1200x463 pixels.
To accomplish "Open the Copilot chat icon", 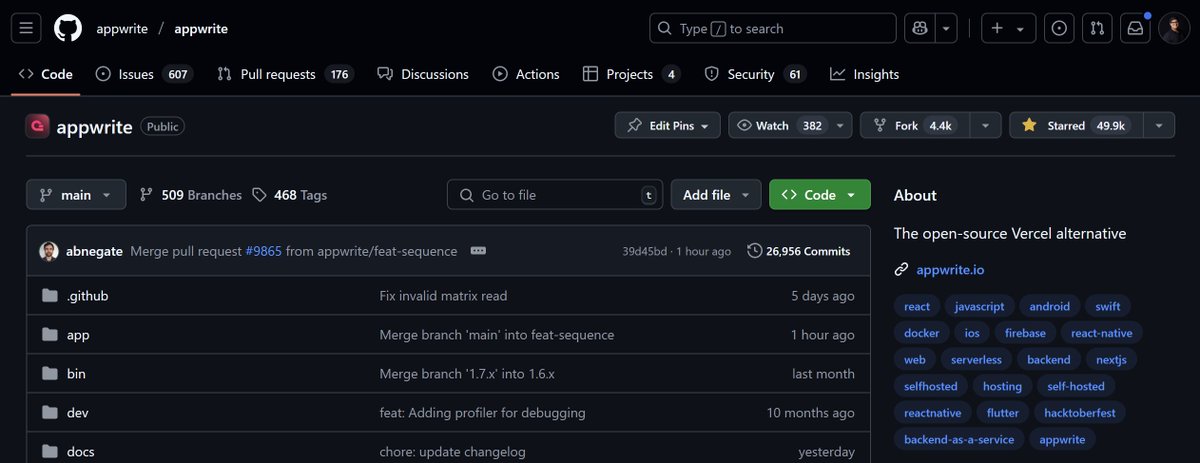I will click(x=919, y=28).
